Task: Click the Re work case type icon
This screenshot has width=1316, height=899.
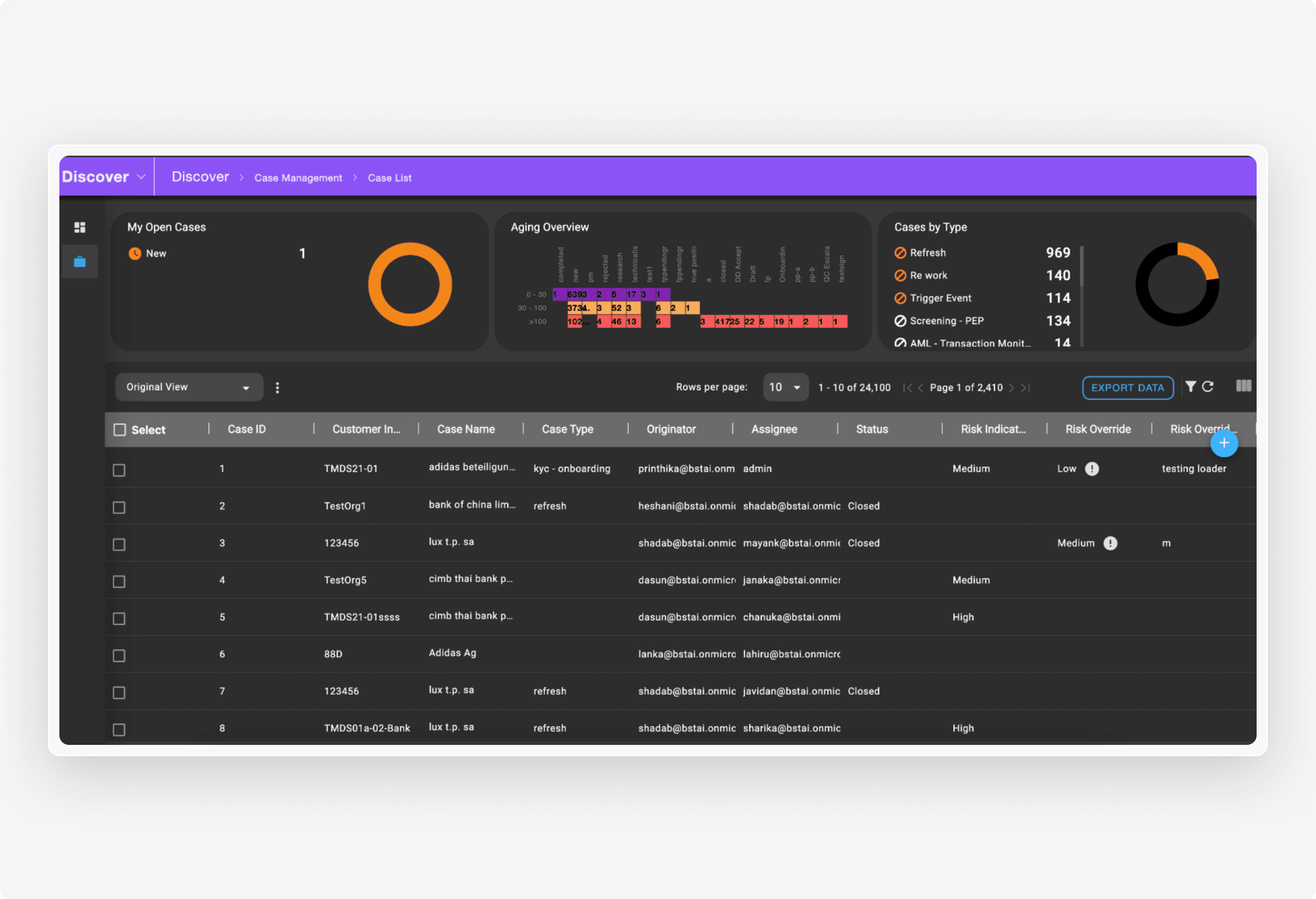Action: pos(900,275)
